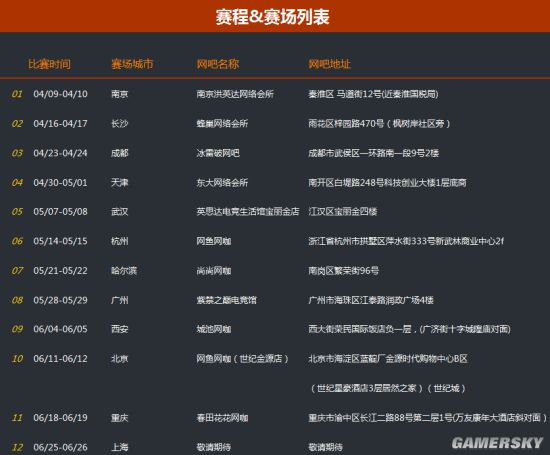
Task: Click the address 北京市海淀区蓝靛厂金源时代购物中心B区
Action: 388,359
